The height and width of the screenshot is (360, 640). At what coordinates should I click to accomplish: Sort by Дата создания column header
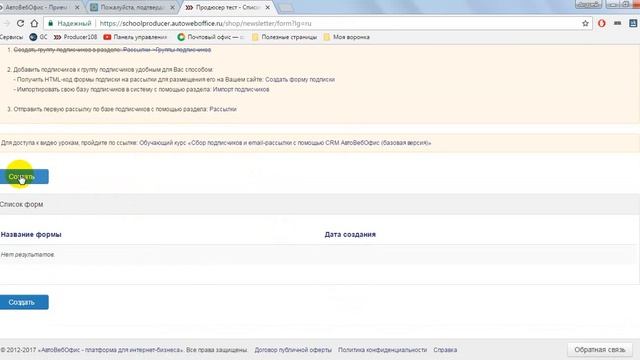point(350,235)
